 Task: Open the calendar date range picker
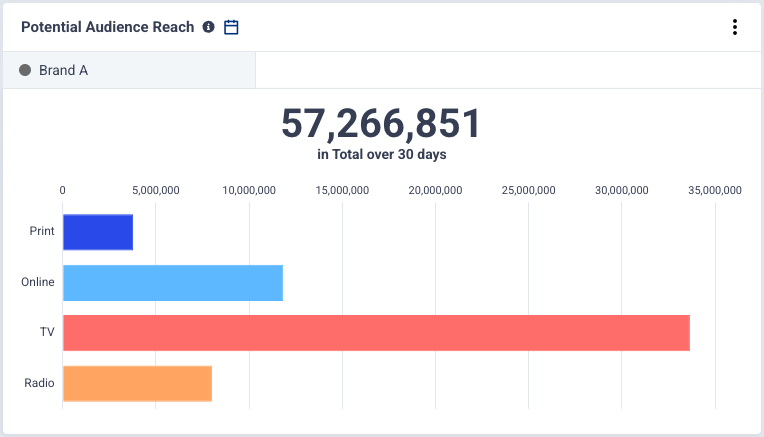point(231,27)
